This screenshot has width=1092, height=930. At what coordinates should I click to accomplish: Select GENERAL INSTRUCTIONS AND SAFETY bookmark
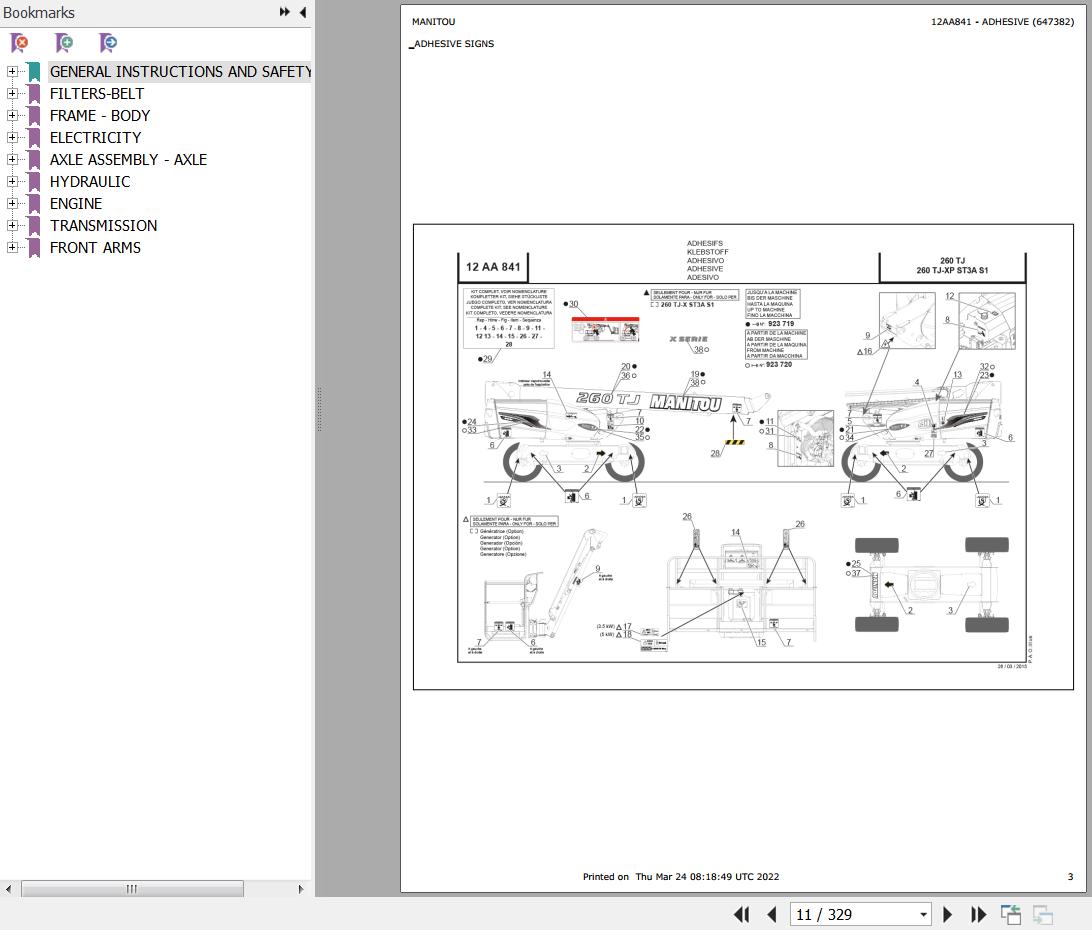[180, 72]
